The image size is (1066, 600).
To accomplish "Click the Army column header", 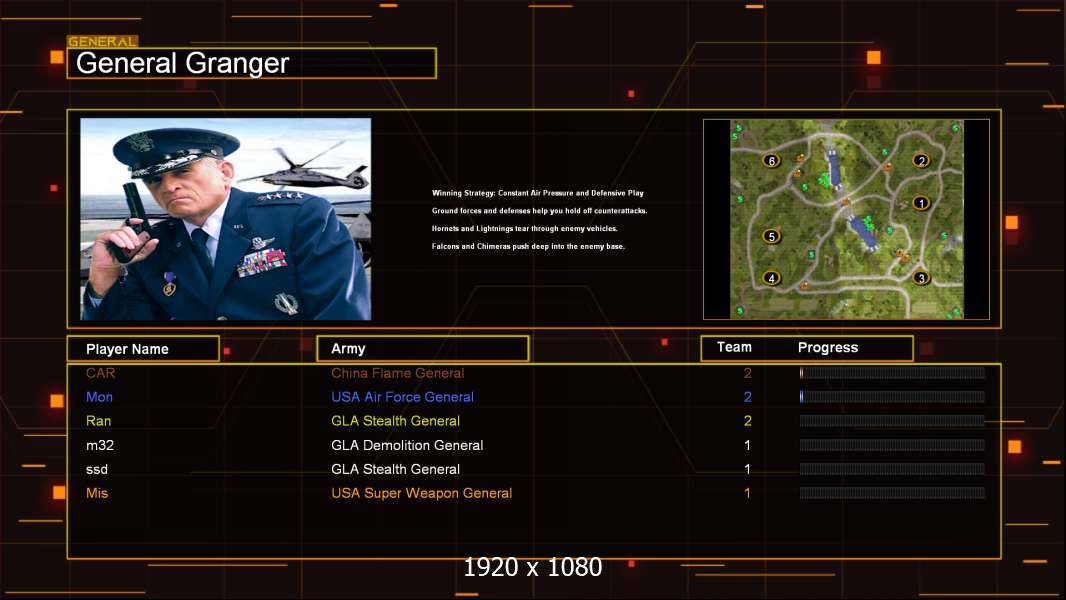I will click(x=423, y=349).
